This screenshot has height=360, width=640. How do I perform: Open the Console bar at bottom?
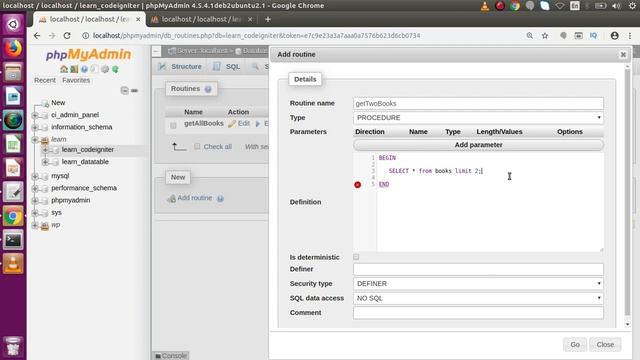tap(171, 356)
